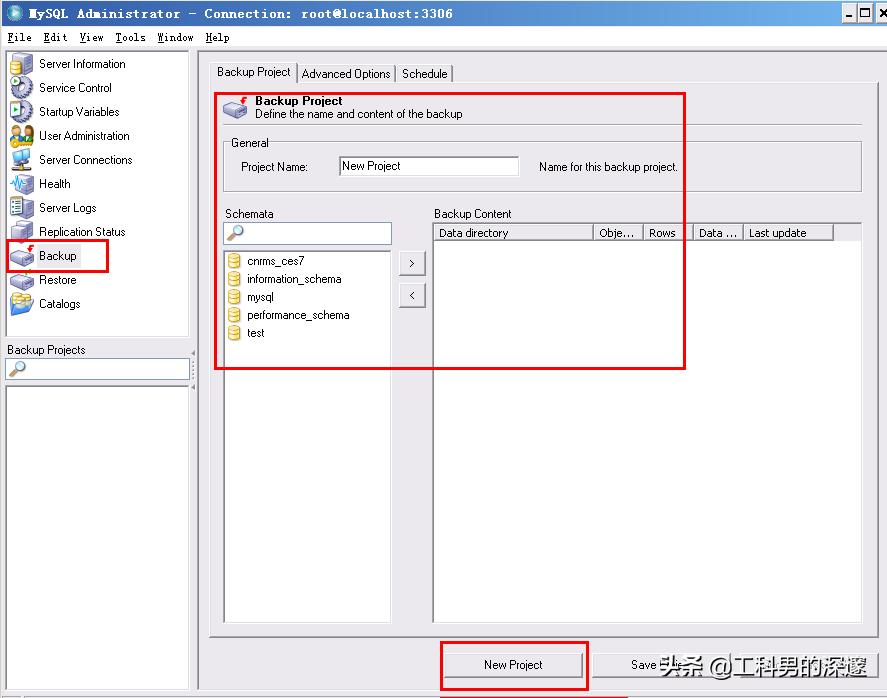Select Catalogs label in sidebar
887x698 pixels.
click(59, 304)
